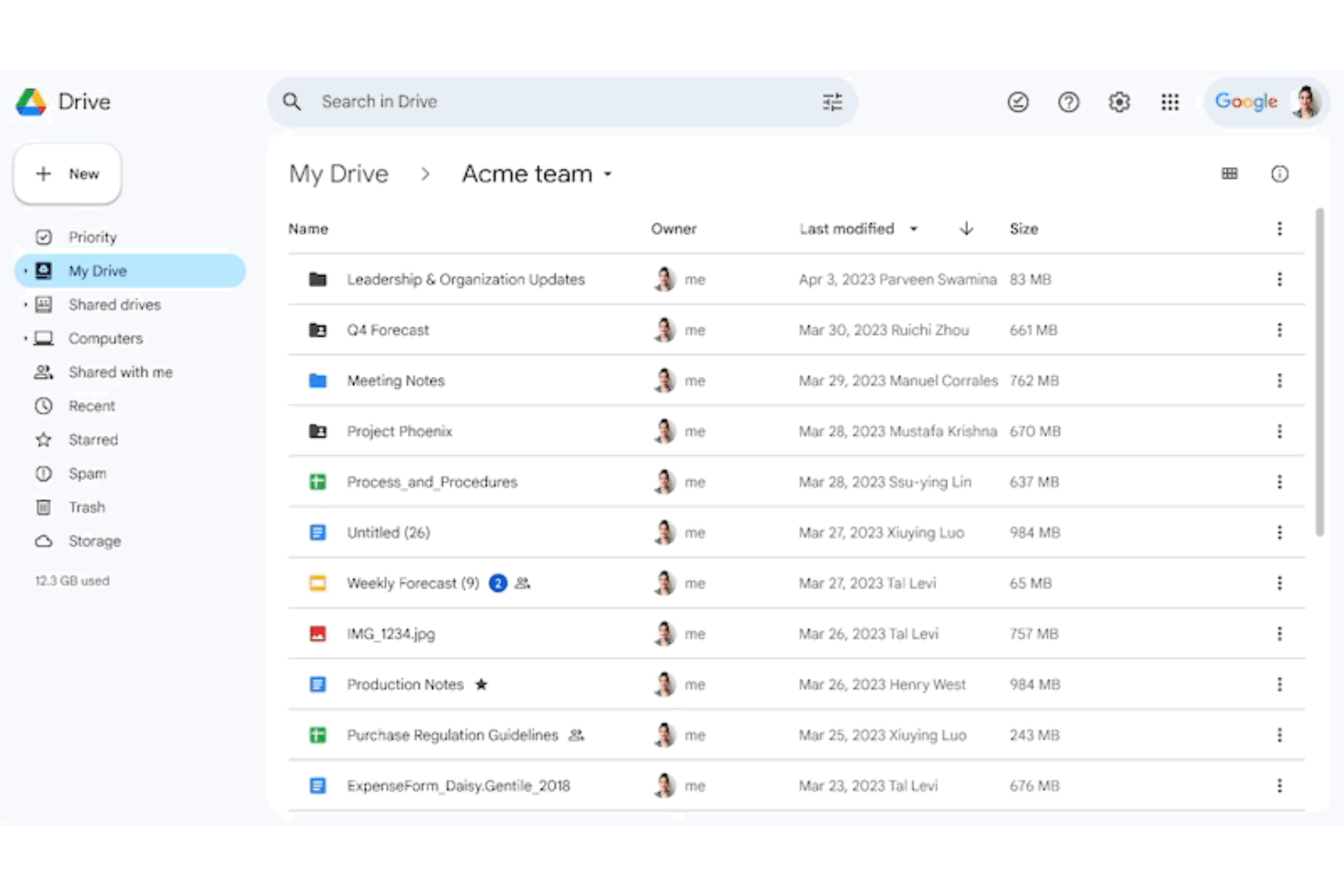Viewport: 1344px width, 896px height.
Task: Open column header more options menu
Action: tap(1280, 229)
